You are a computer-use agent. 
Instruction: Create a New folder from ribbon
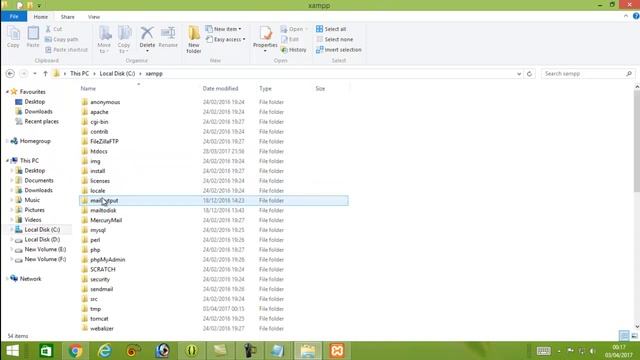pos(194,39)
